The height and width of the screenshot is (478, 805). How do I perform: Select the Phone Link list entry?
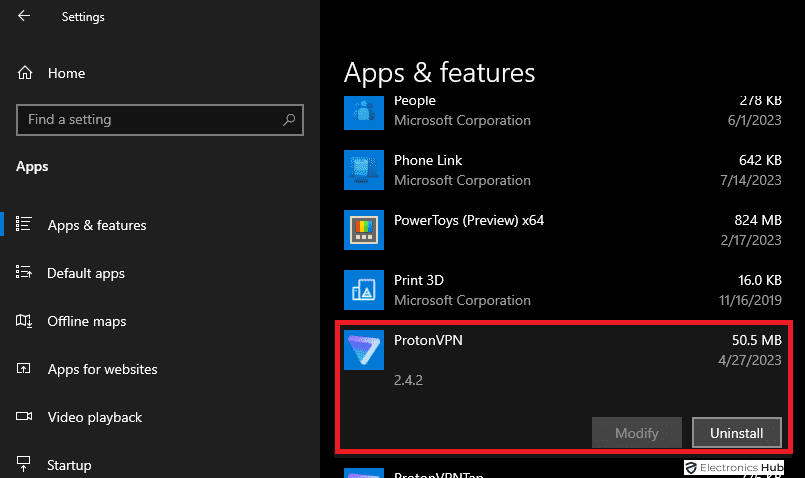click(560, 170)
